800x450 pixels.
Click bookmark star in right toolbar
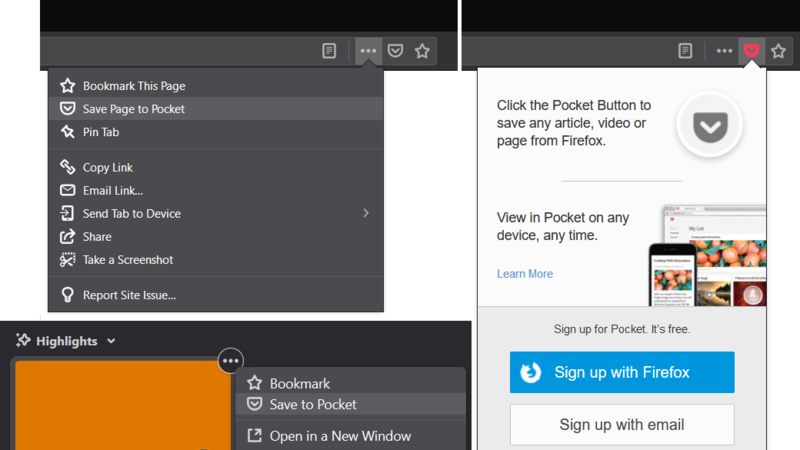click(778, 51)
